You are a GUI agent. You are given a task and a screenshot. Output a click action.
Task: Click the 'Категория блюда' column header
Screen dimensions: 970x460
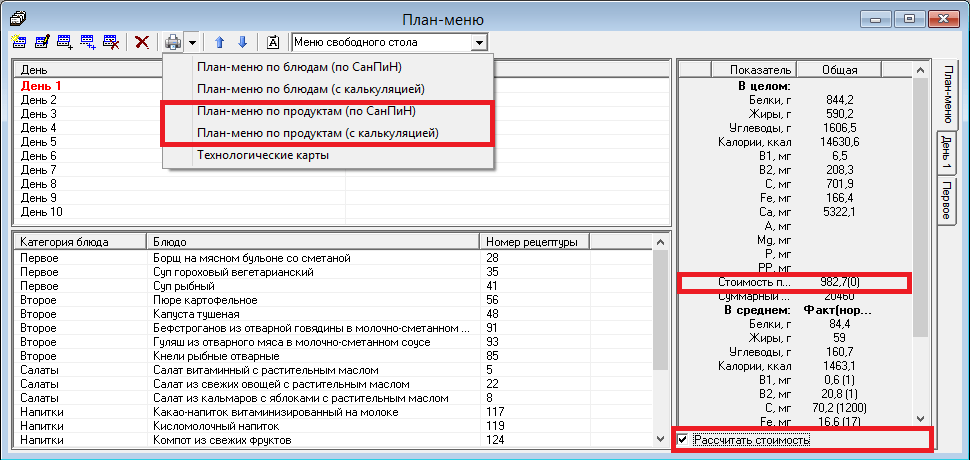pyautogui.click(x=80, y=241)
